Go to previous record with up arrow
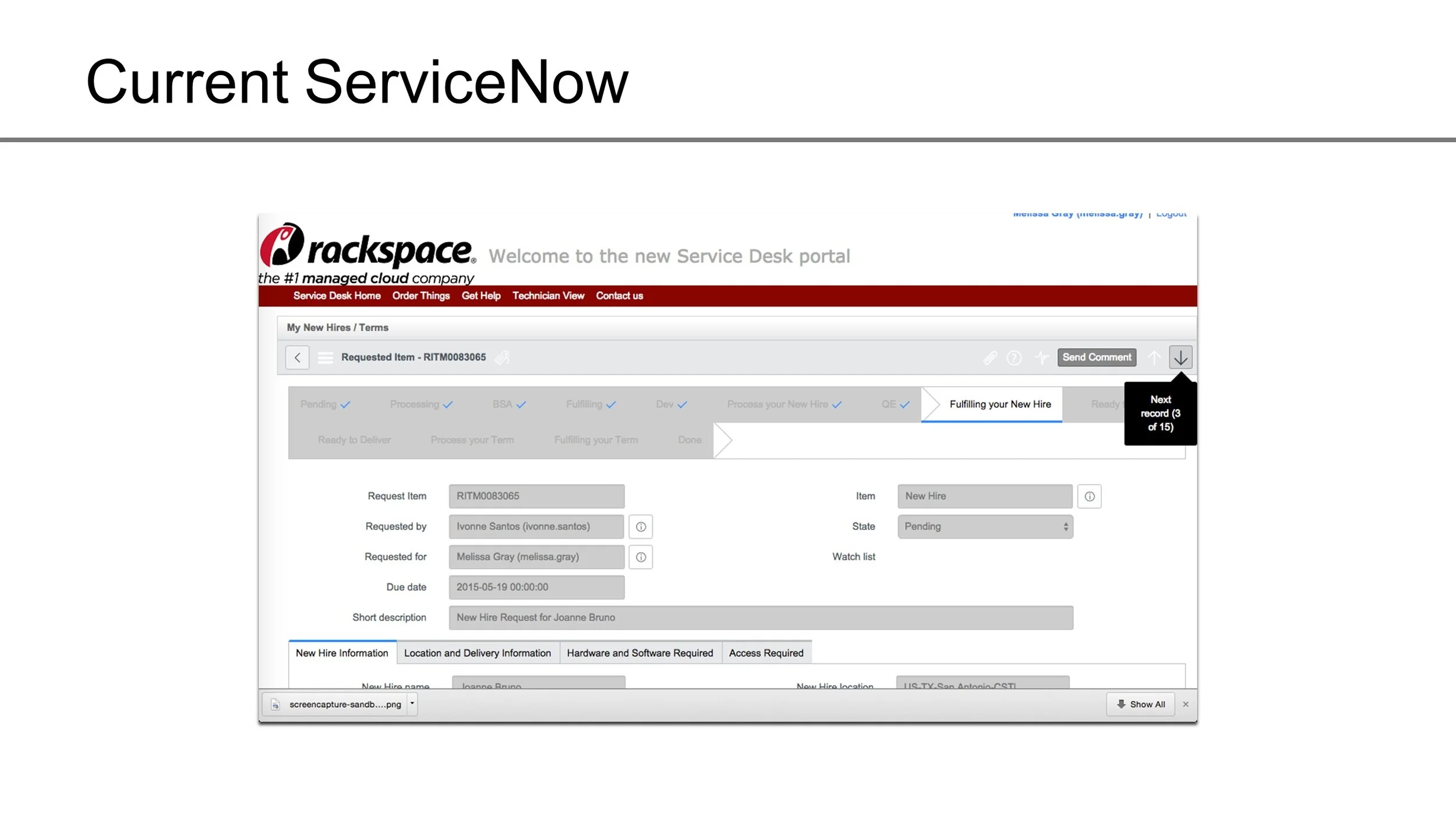 point(1154,357)
